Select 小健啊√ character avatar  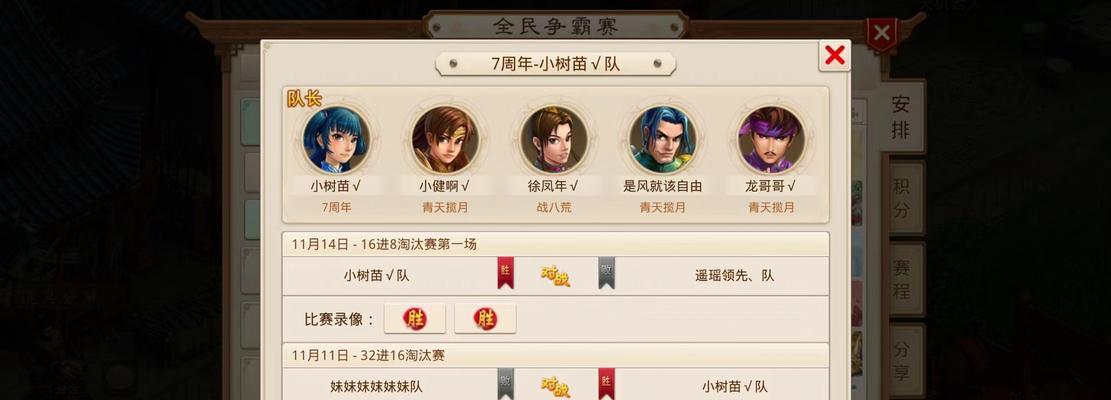coord(444,139)
